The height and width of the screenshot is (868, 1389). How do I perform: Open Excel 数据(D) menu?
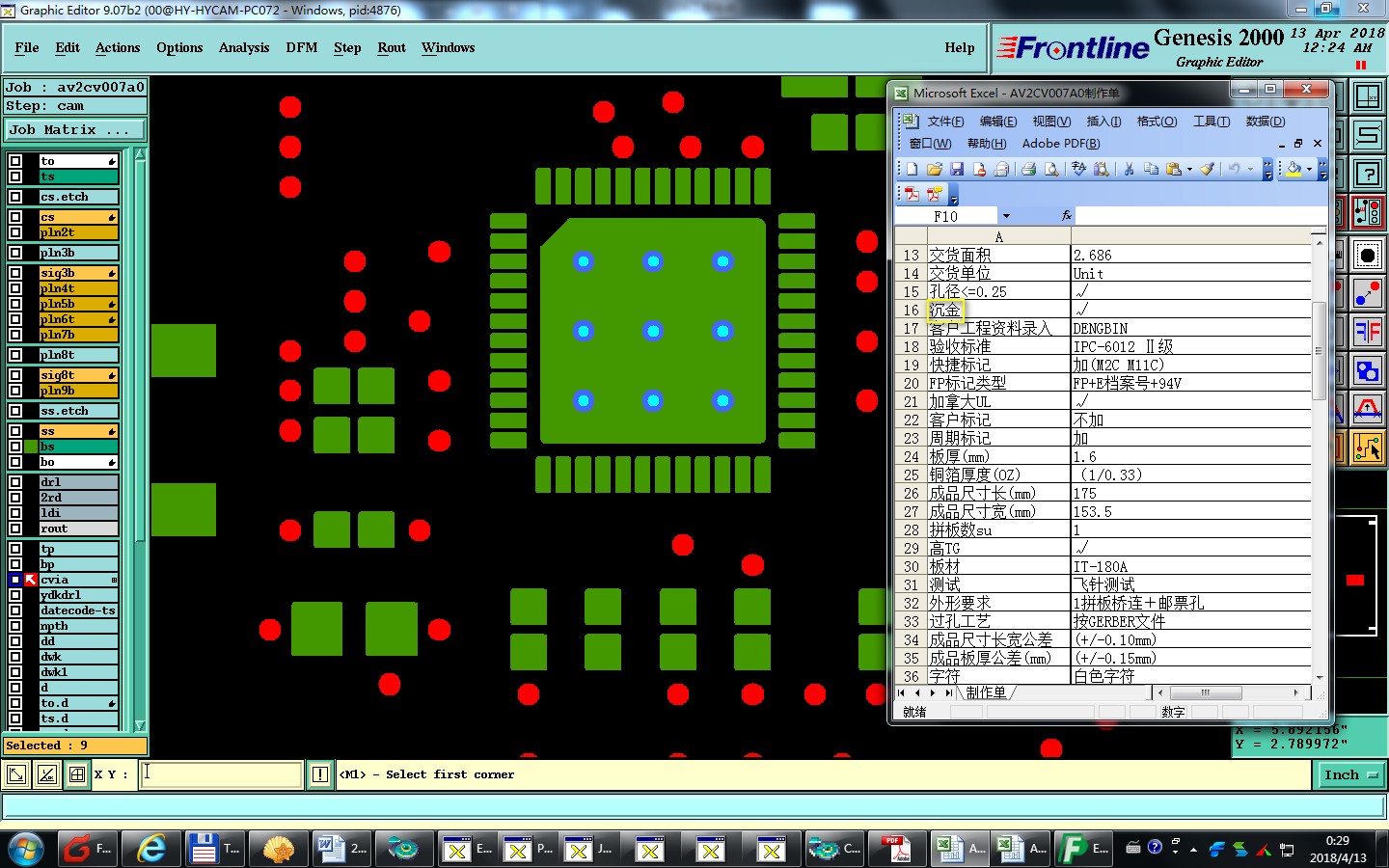coord(1265,121)
